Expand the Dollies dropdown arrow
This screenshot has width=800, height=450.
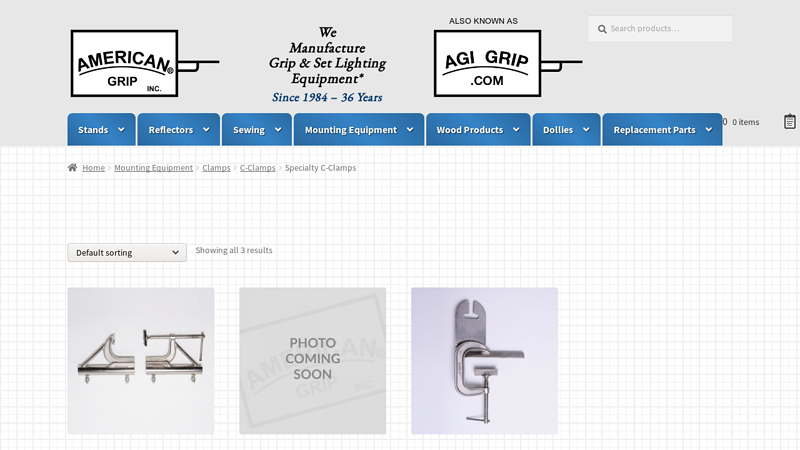(586, 130)
